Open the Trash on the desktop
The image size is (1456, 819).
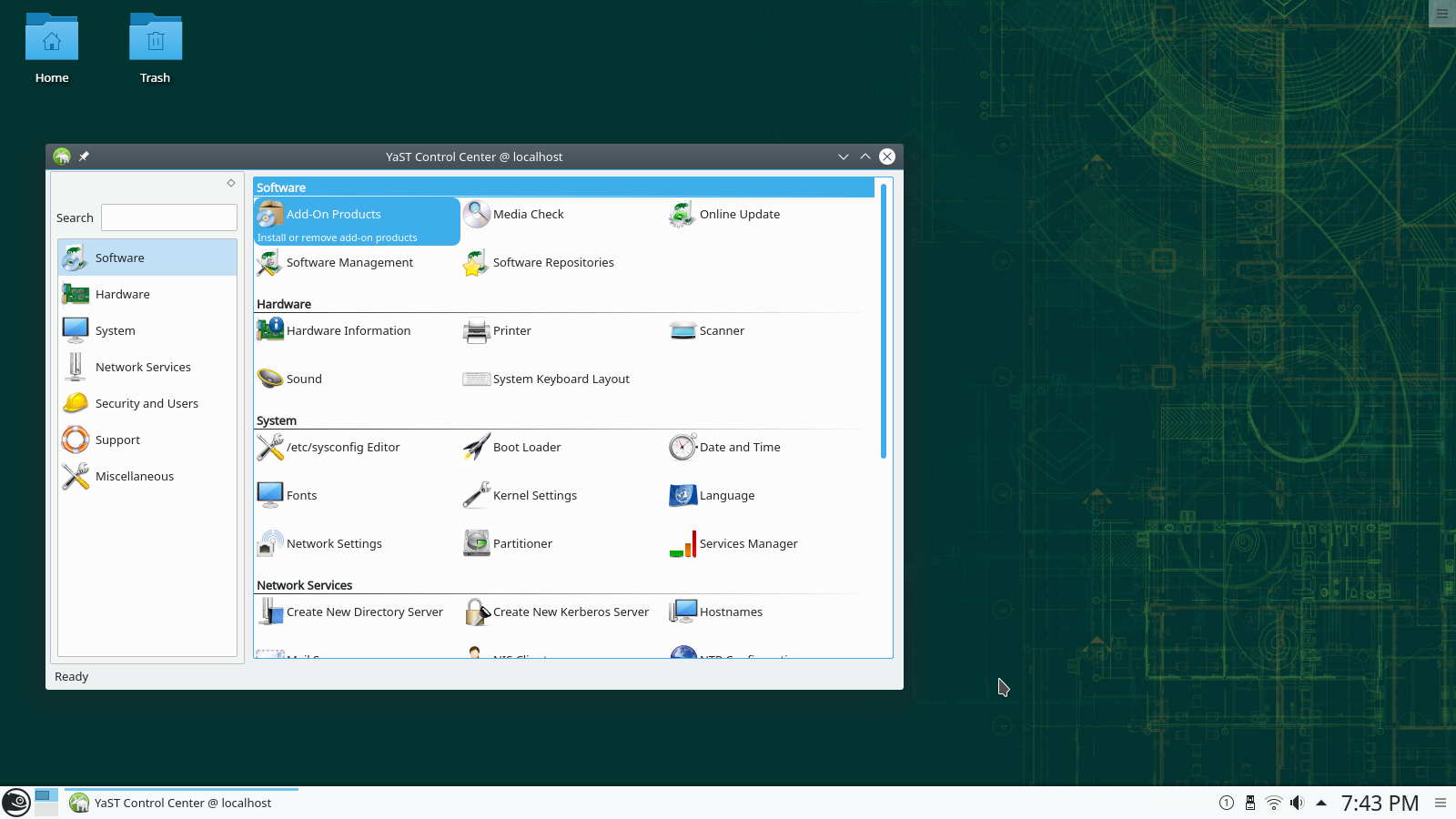tap(156, 49)
